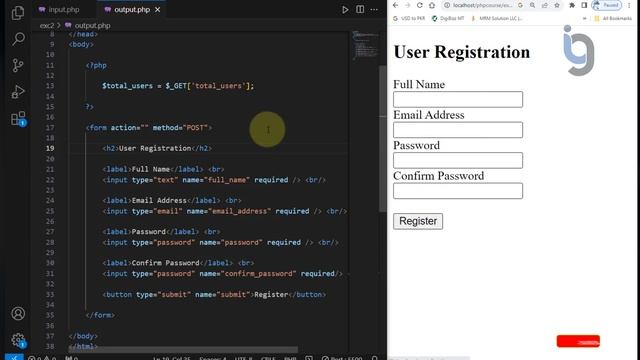Open the Search view in activity bar
Screen dimensions: 640x360
[x=18, y=39]
